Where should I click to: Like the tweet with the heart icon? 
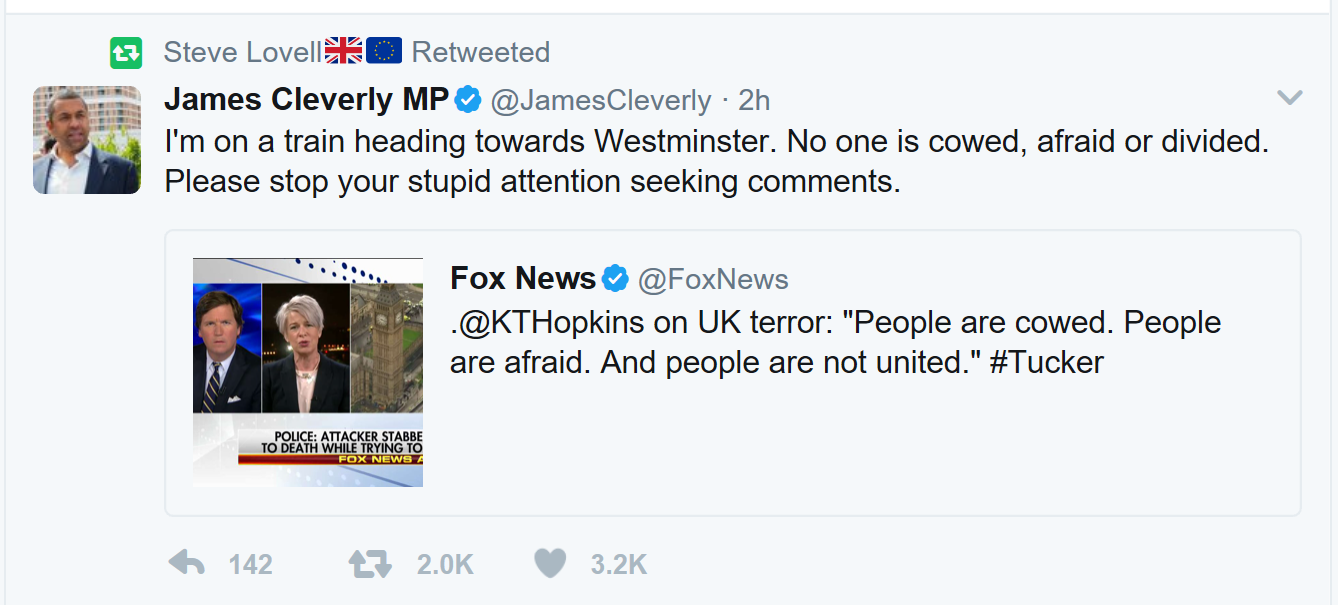pyautogui.click(x=550, y=564)
